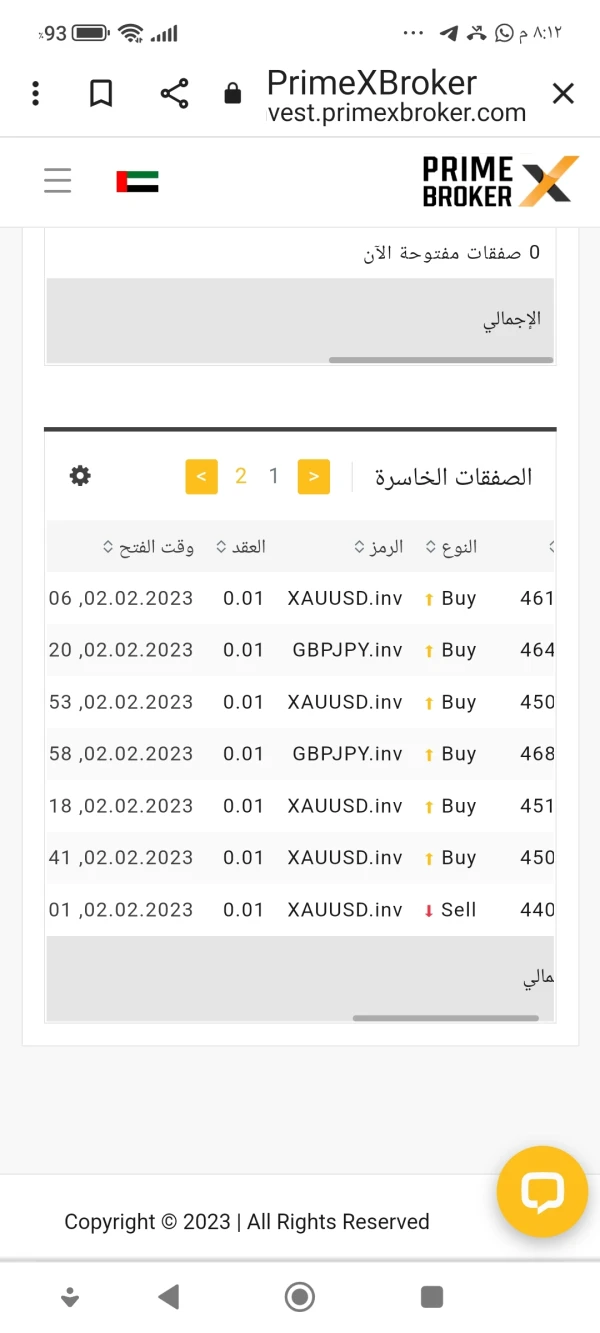Go to page 2 of losing trades
The image size is (600, 1333).
click(x=241, y=476)
